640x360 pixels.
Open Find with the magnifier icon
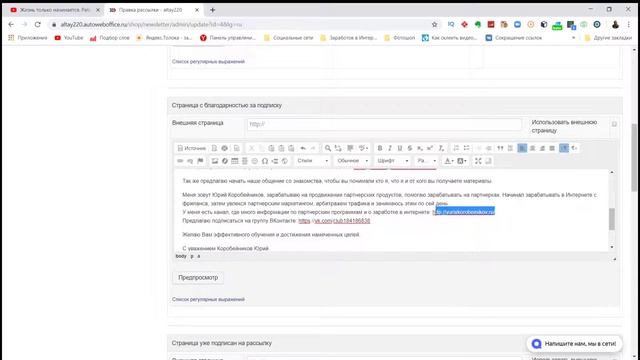(x=328, y=148)
